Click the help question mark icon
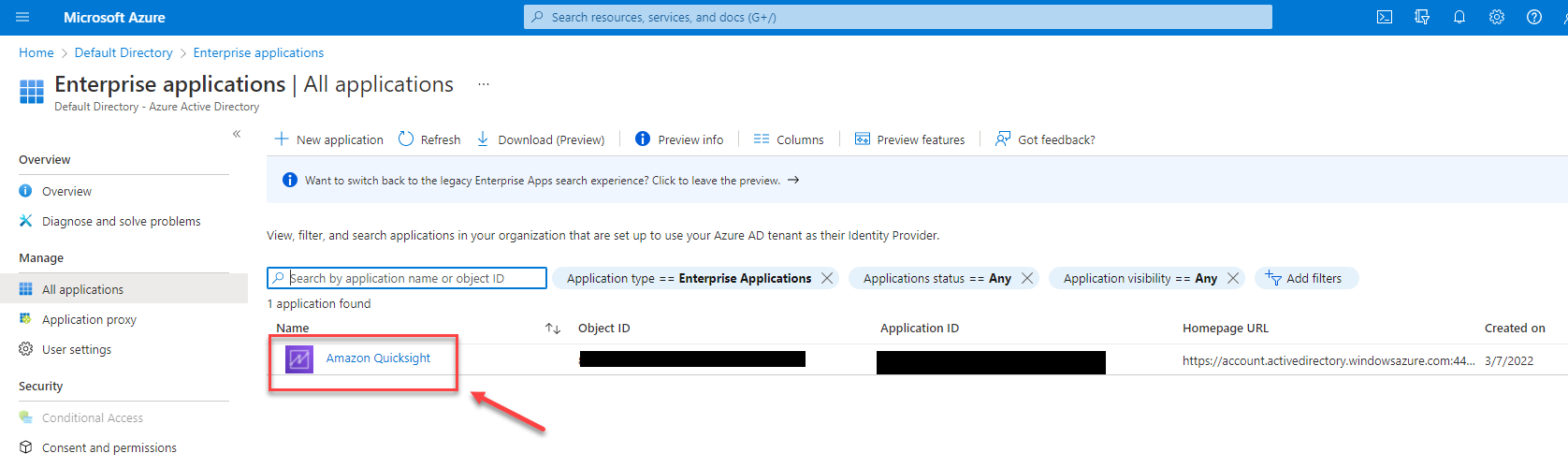 point(1534,17)
